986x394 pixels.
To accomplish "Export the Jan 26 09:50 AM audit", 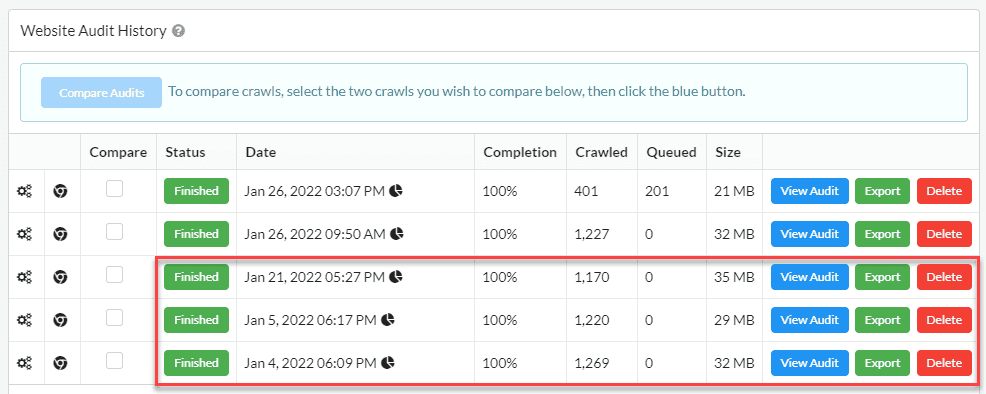I will [x=882, y=234].
